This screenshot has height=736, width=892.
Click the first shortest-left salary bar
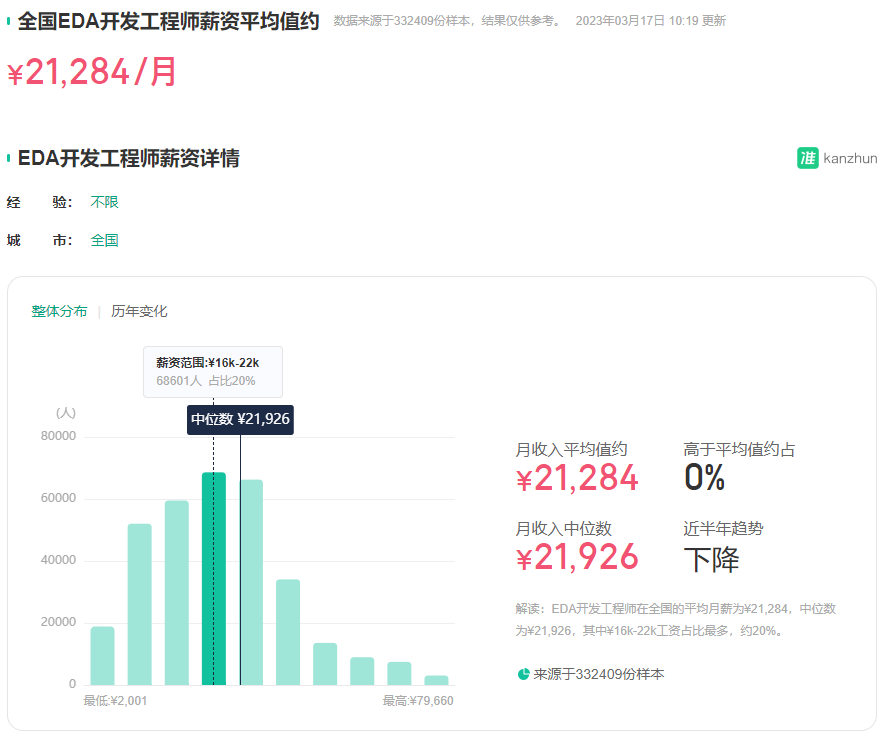pos(102,655)
